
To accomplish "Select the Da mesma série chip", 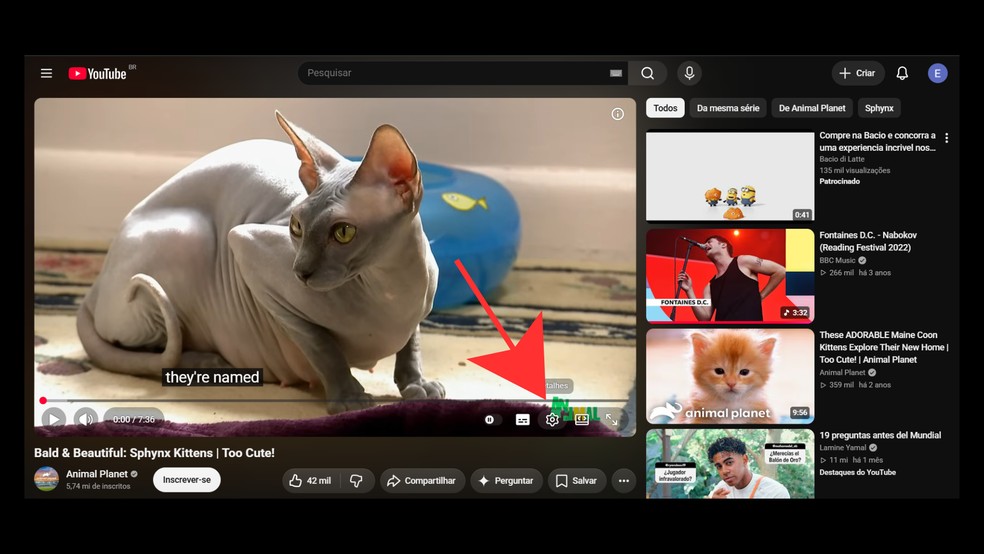I will tap(728, 108).
